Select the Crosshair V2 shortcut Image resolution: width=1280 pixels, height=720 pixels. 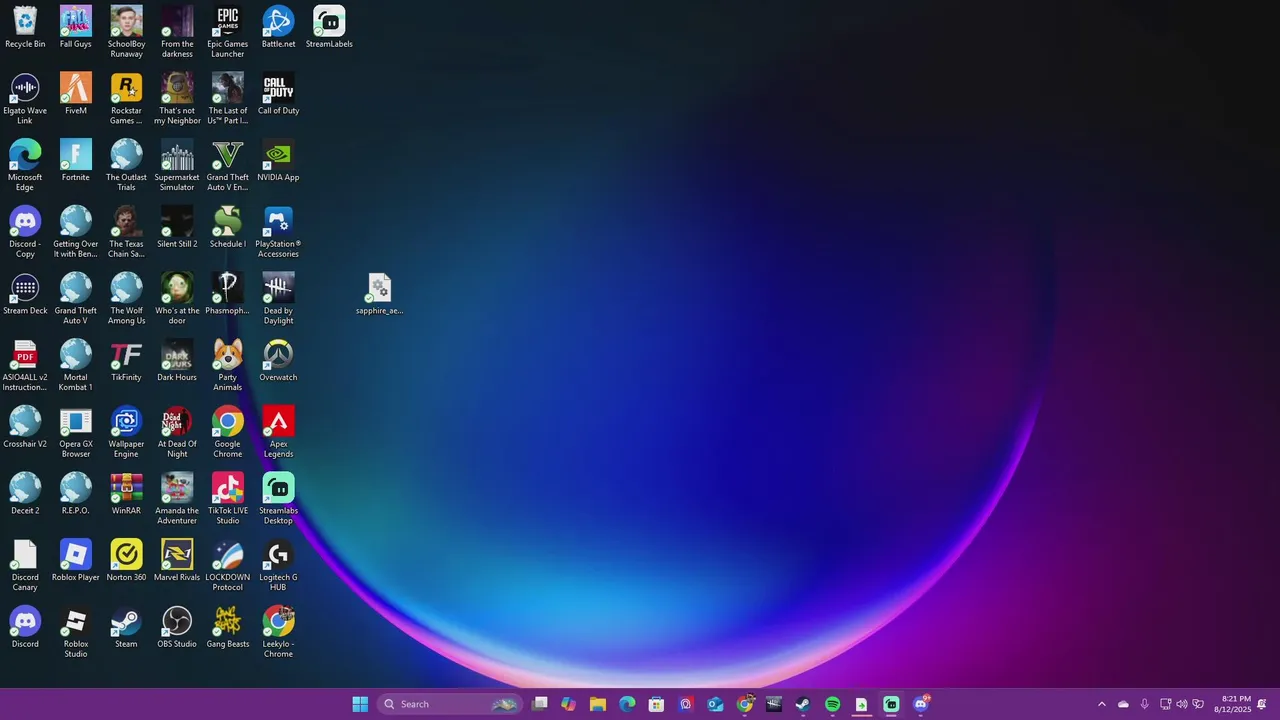(x=25, y=427)
